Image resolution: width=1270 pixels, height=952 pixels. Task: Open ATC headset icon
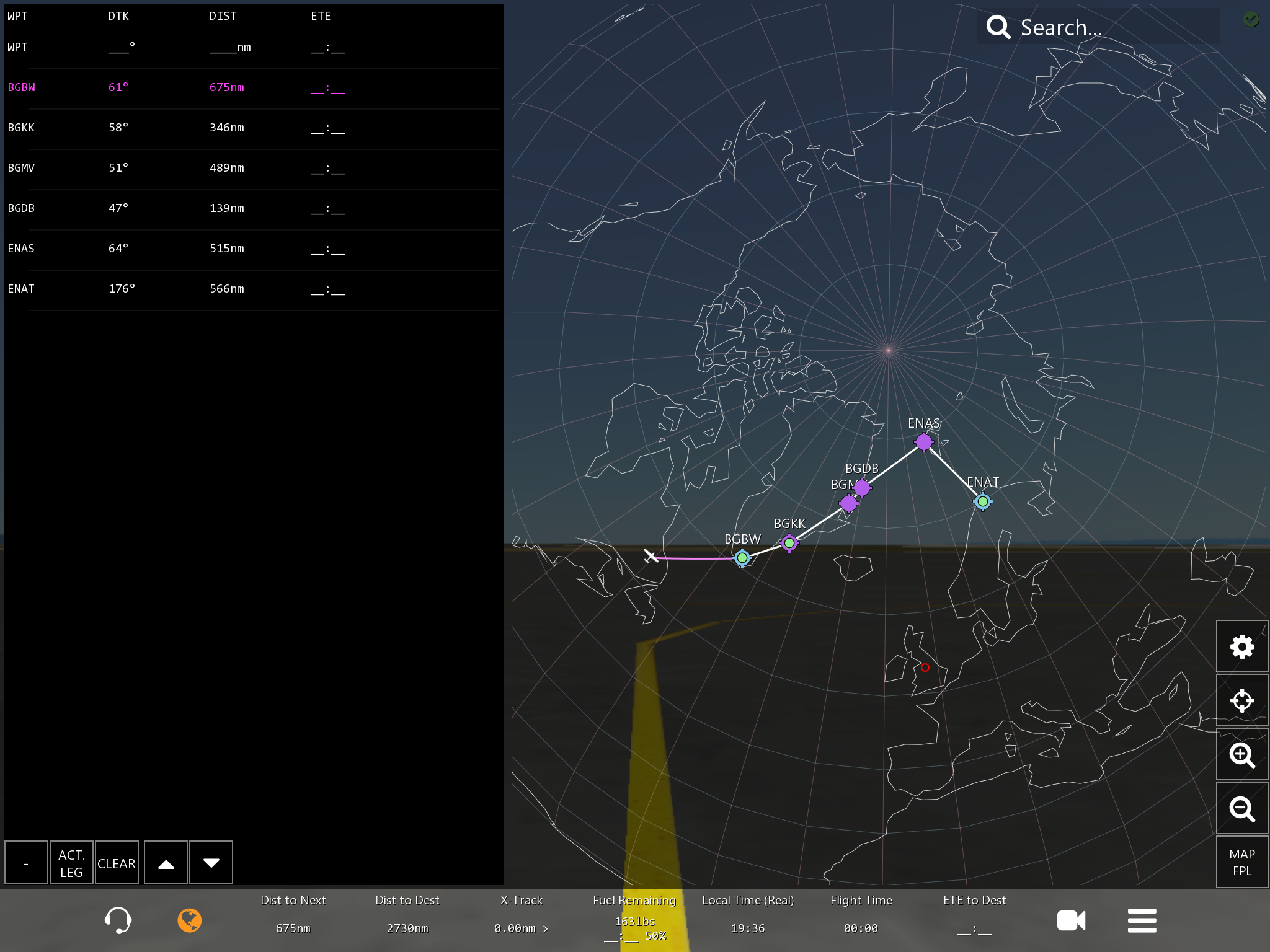118,920
